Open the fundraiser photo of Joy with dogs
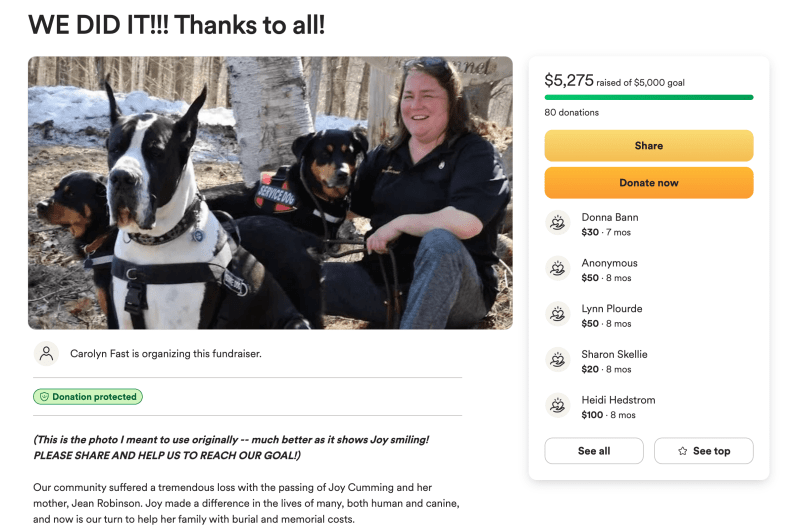 point(270,192)
